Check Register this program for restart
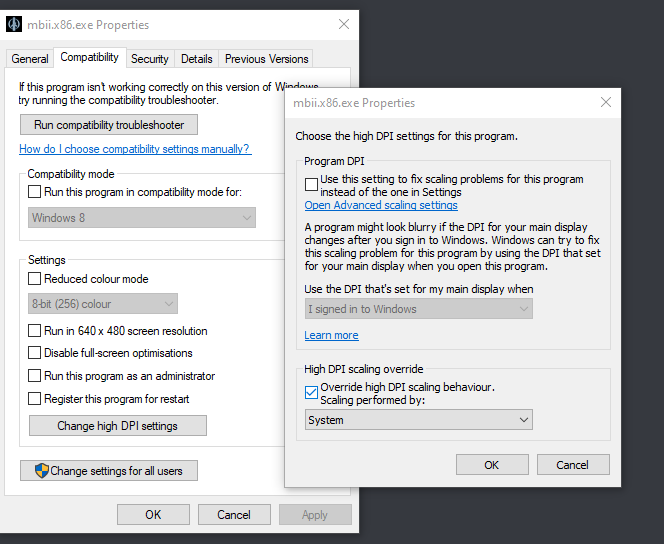The image size is (664, 544). (x=35, y=399)
